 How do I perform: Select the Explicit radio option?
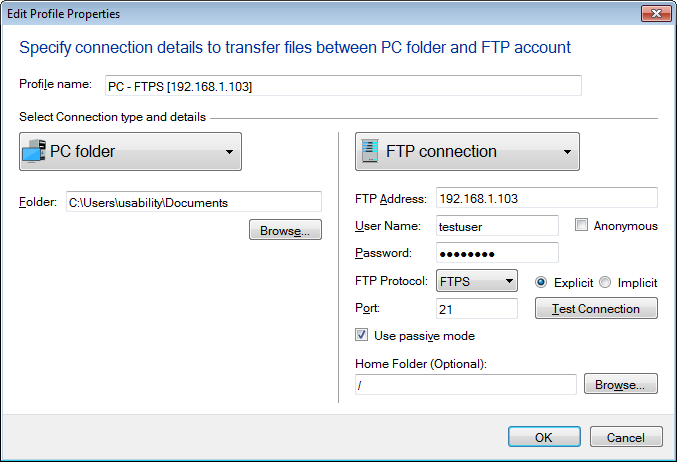coord(542,282)
